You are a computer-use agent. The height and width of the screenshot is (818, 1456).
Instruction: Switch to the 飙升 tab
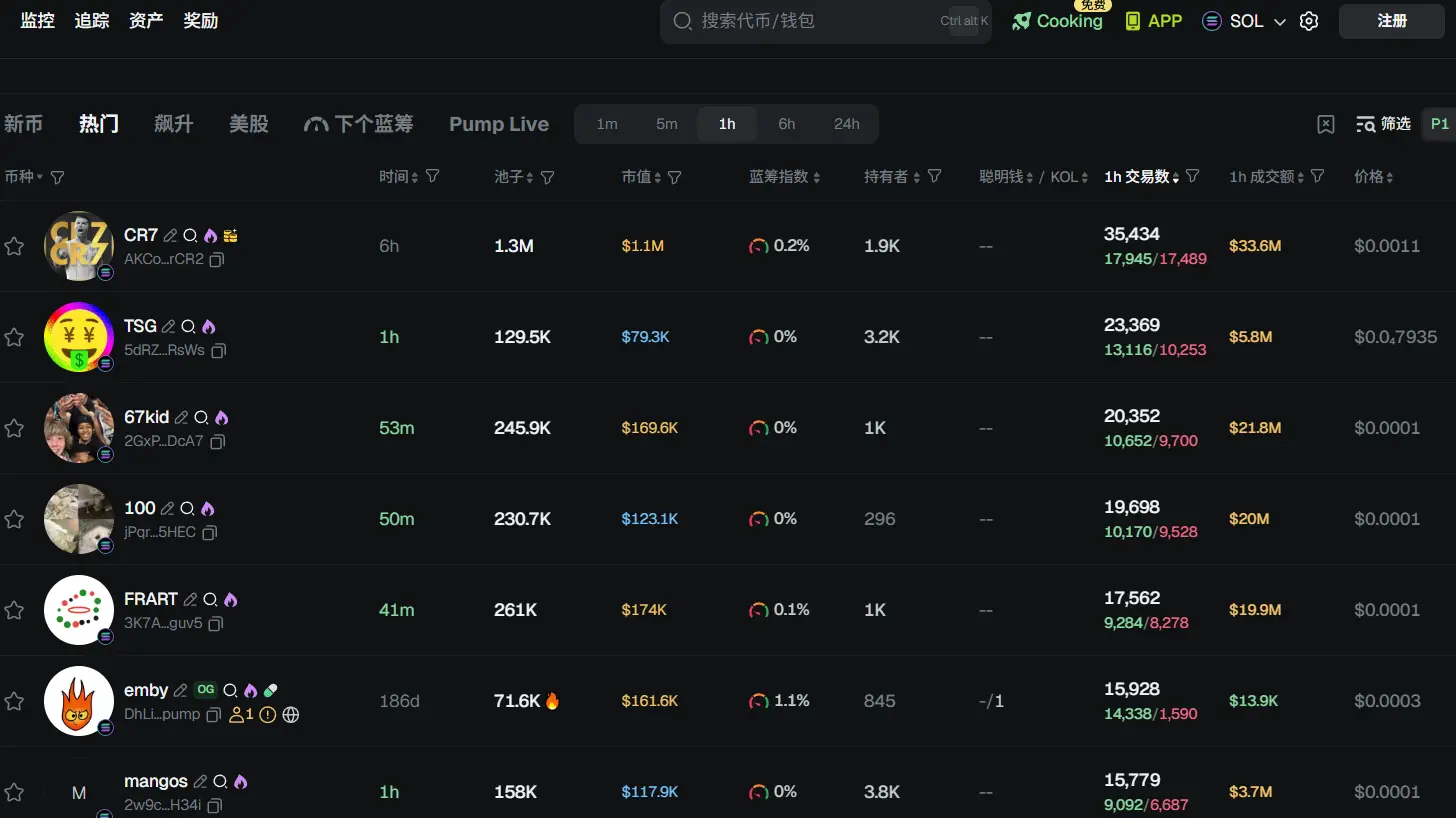(173, 124)
